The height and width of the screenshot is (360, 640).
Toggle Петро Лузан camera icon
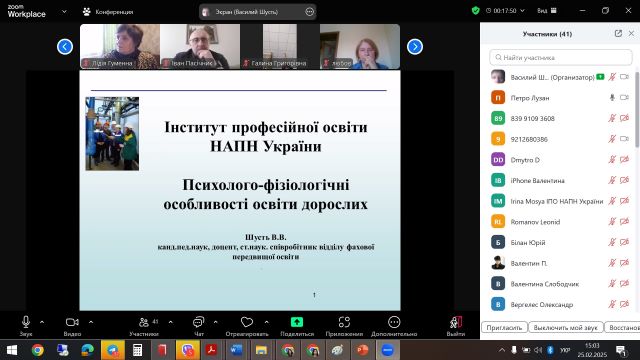click(x=624, y=98)
